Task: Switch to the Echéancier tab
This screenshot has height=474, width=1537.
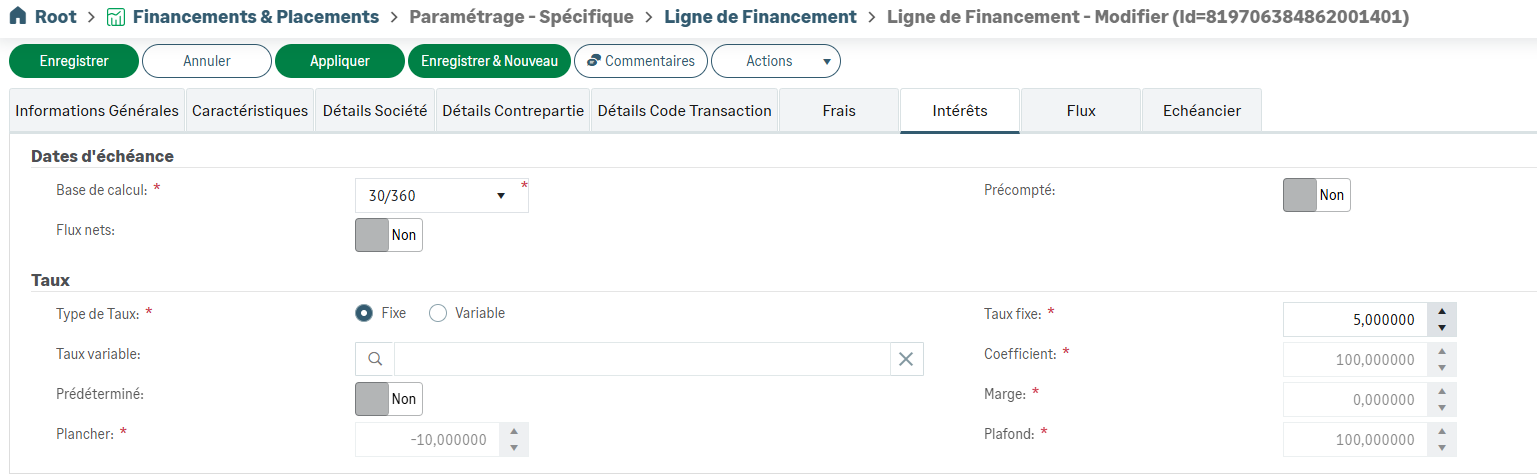Action: coord(1202,111)
